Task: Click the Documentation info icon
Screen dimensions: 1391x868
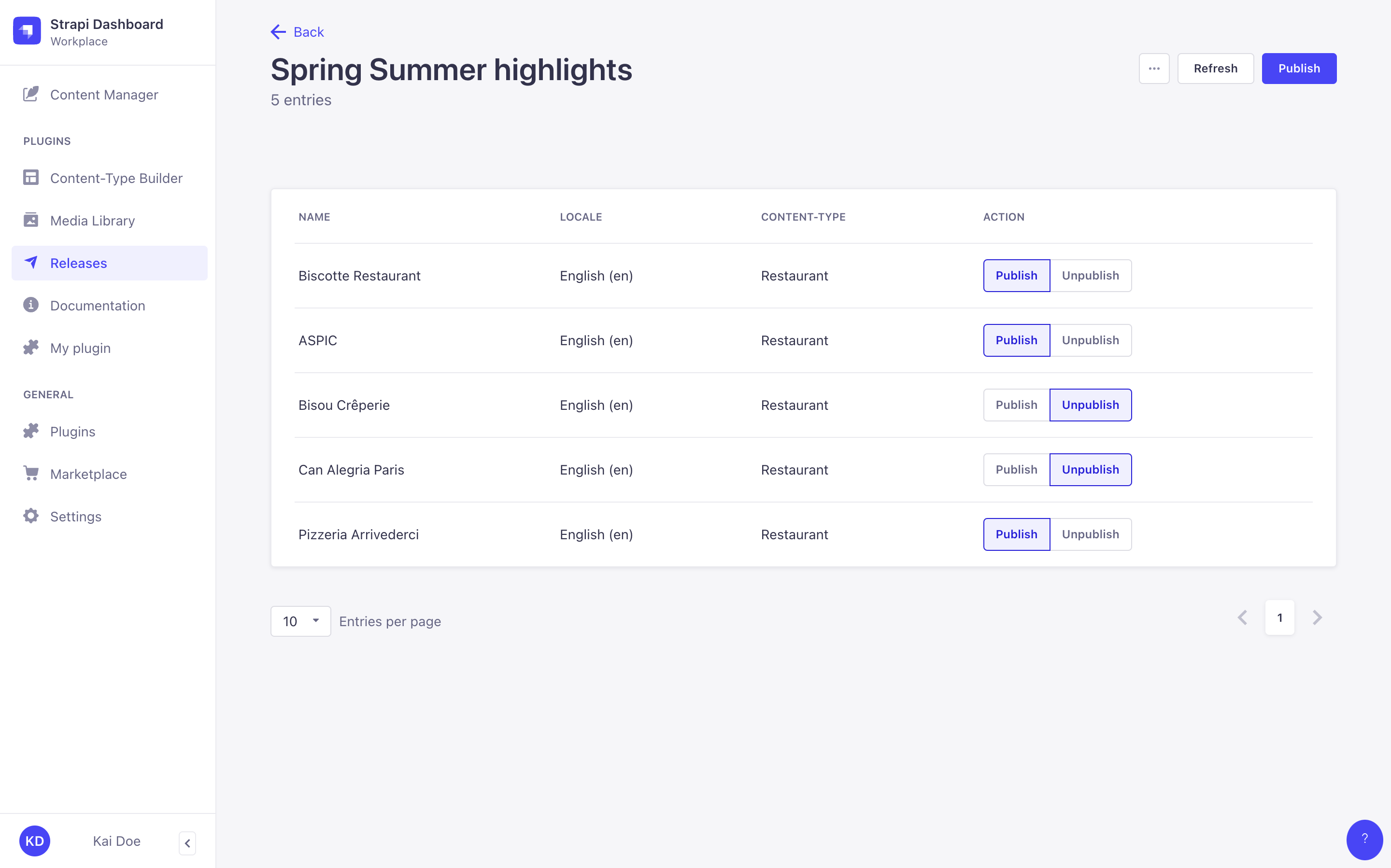Action: click(31, 305)
